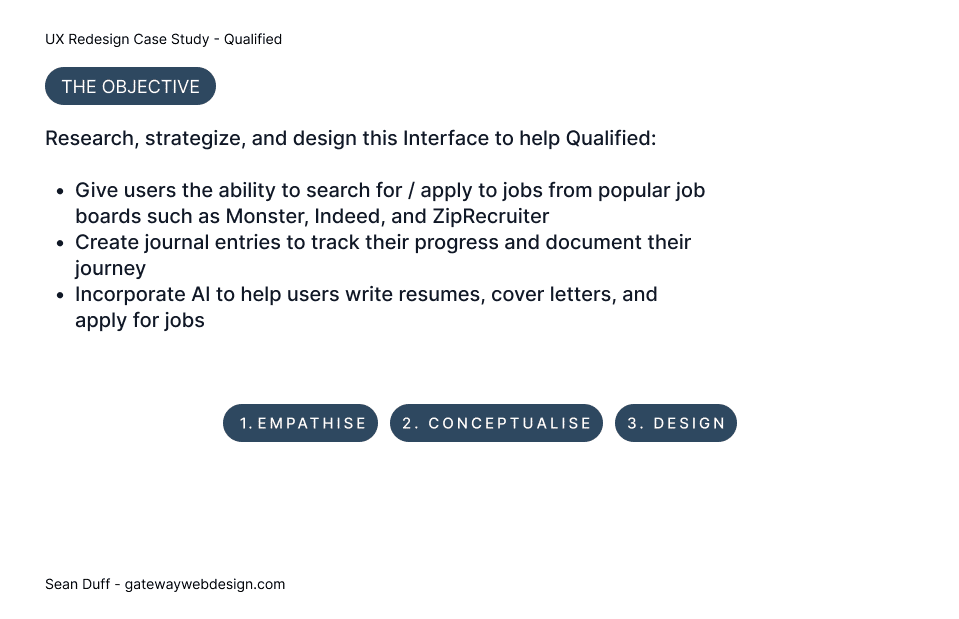Click the standalone word 'journey'

pos(111,269)
